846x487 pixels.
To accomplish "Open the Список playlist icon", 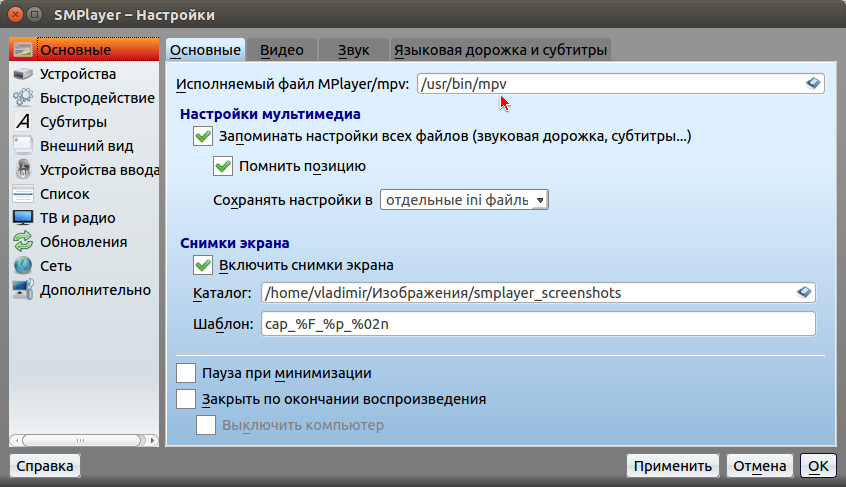I will (23, 194).
